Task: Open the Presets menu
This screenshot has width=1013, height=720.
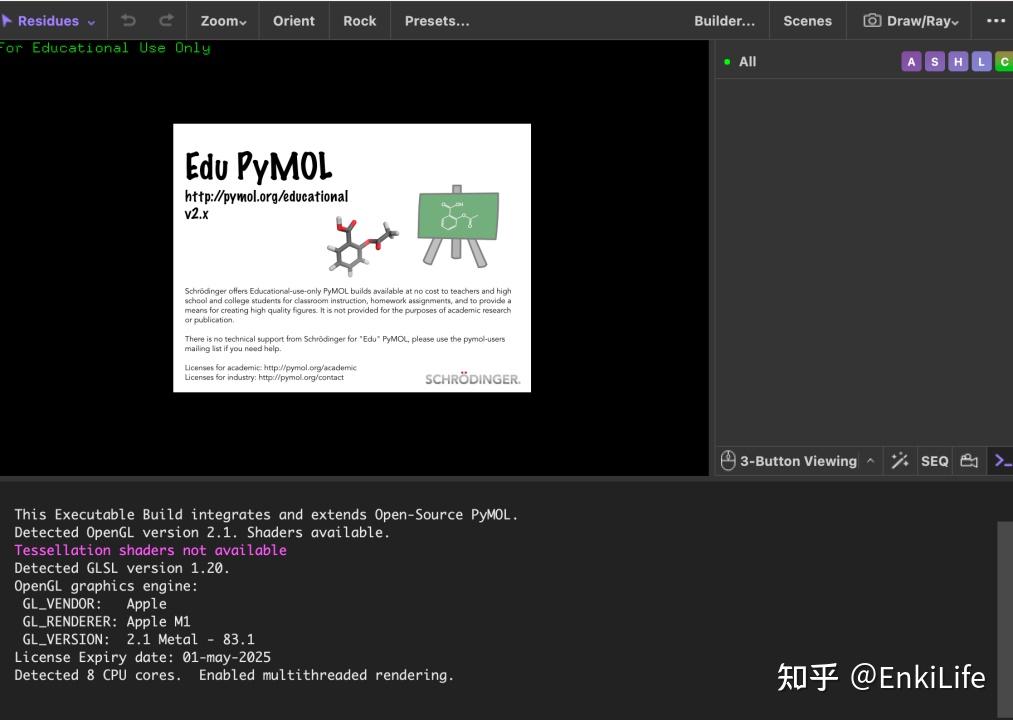Action: click(437, 20)
